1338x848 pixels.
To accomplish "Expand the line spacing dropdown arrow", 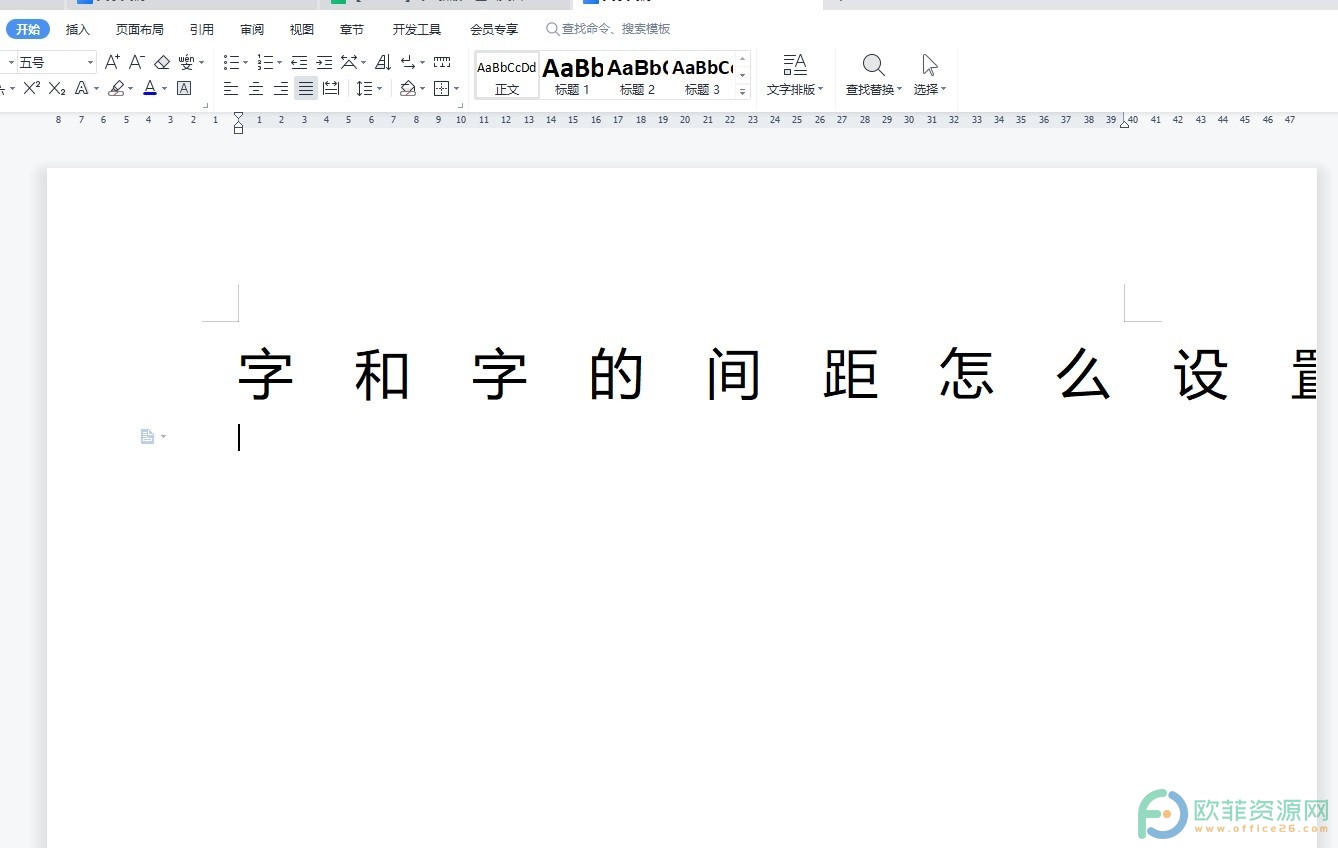I will (x=380, y=89).
